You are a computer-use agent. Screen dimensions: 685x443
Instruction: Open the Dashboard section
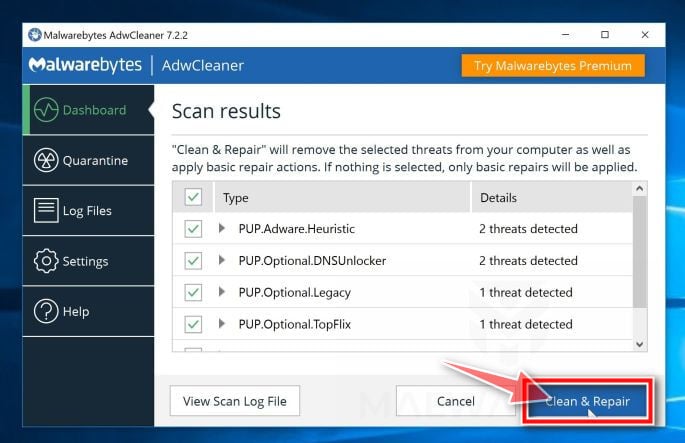pos(88,110)
